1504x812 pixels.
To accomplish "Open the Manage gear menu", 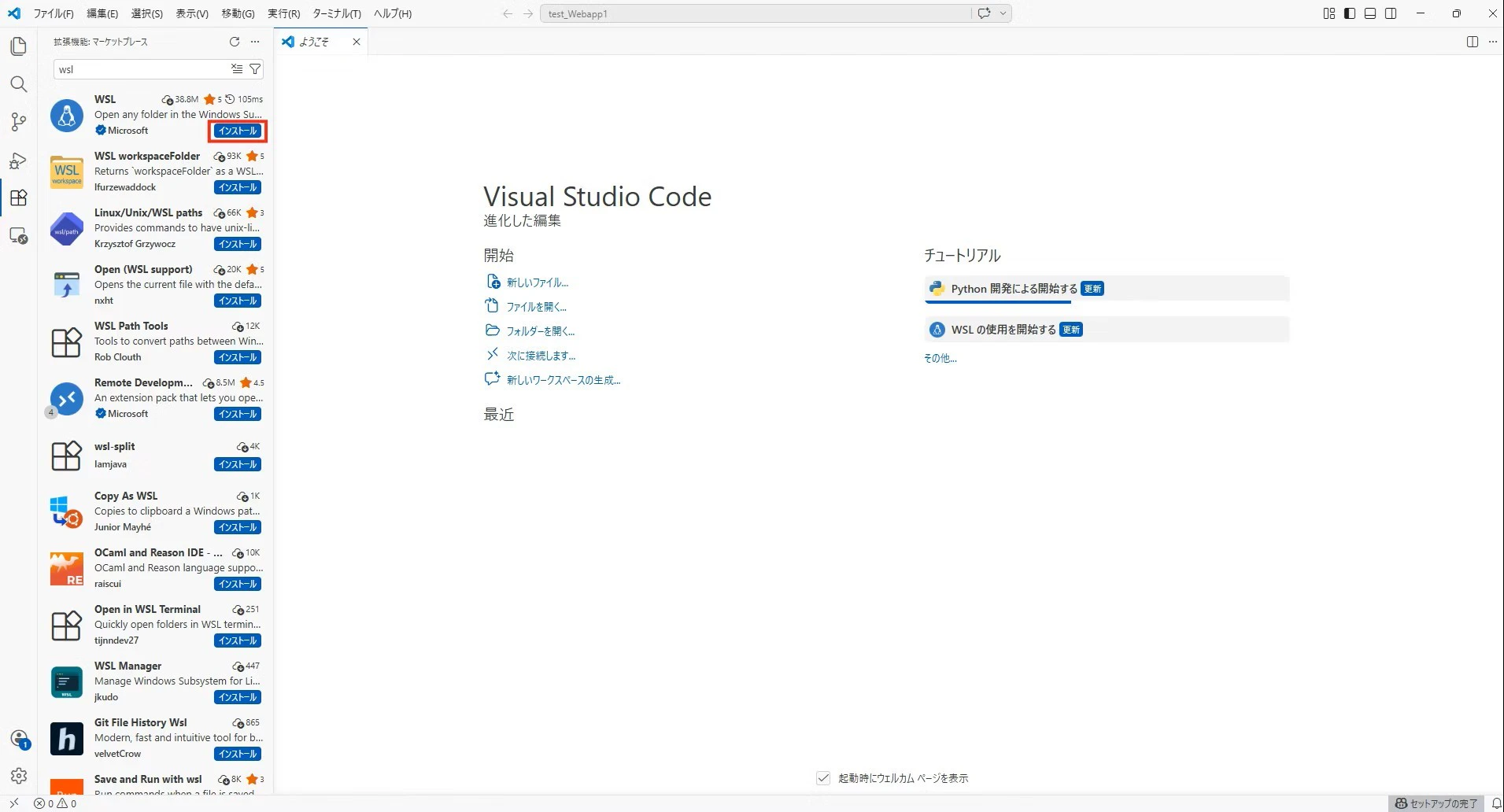I will [19, 776].
